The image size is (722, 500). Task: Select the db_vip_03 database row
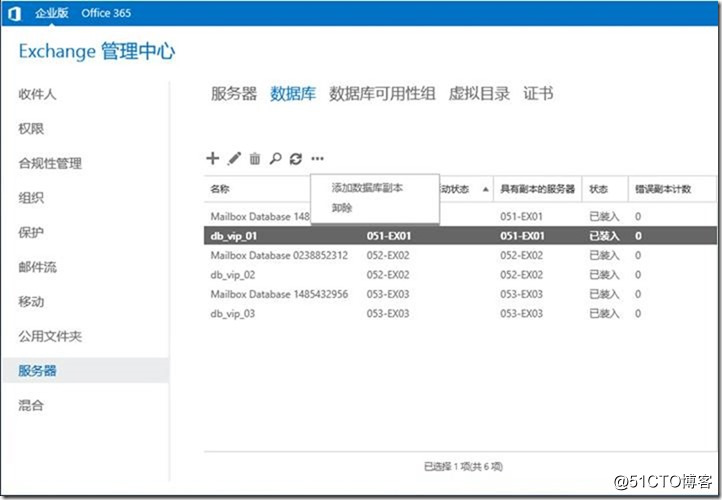(x=460, y=314)
